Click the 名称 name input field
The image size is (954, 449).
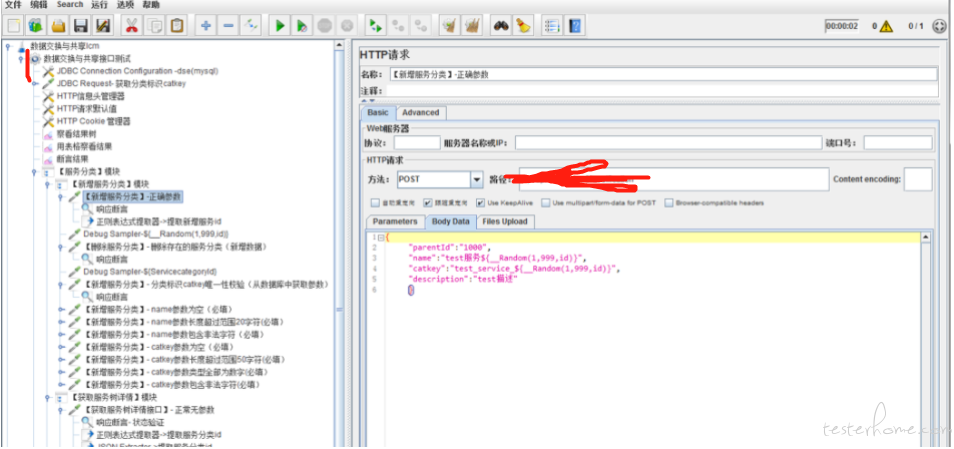pos(663,75)
